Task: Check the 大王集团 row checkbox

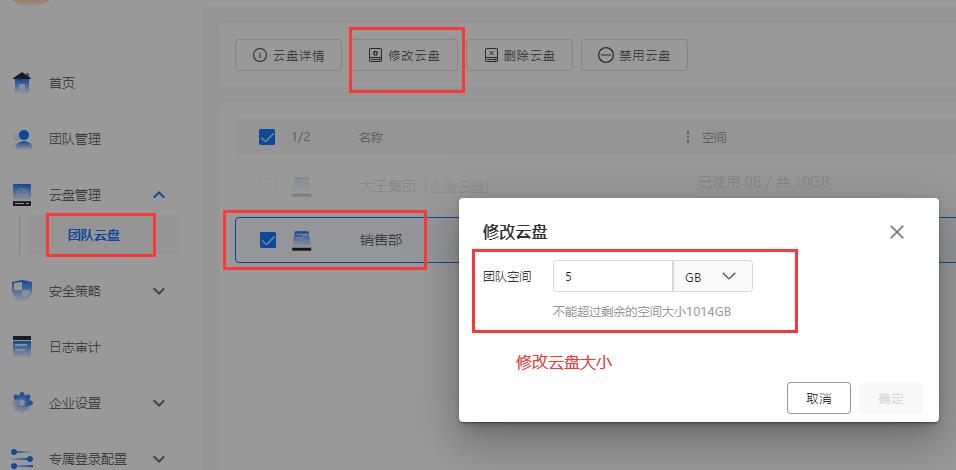Action: pyautogui.click(x=268, y=185)
